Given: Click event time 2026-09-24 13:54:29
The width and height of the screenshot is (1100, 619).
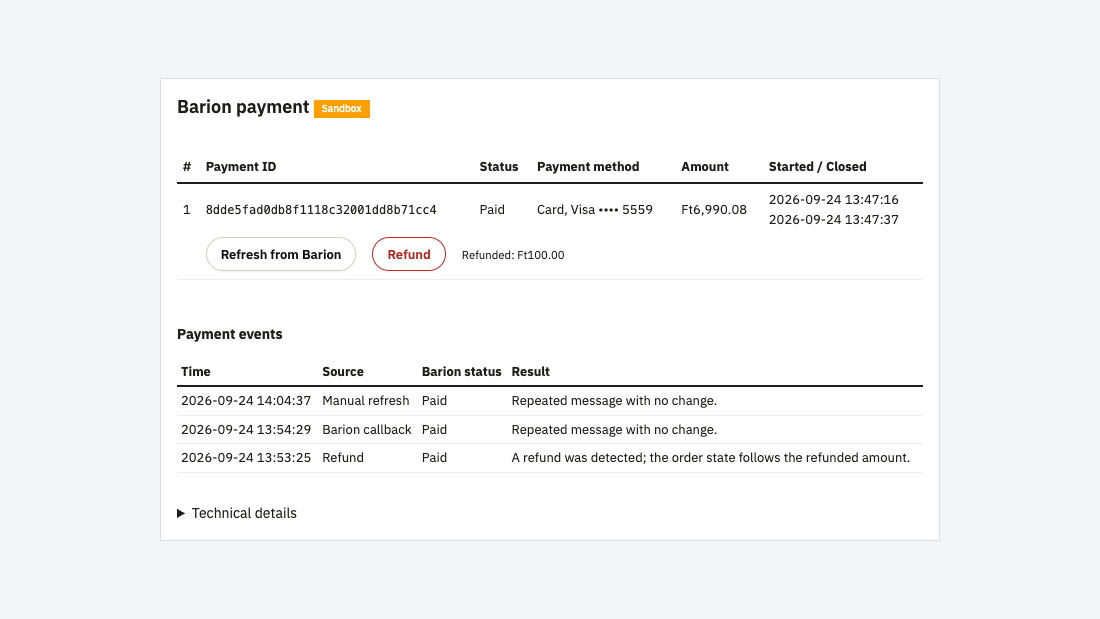Looking at the screenshot, I should tap(246, 430).
